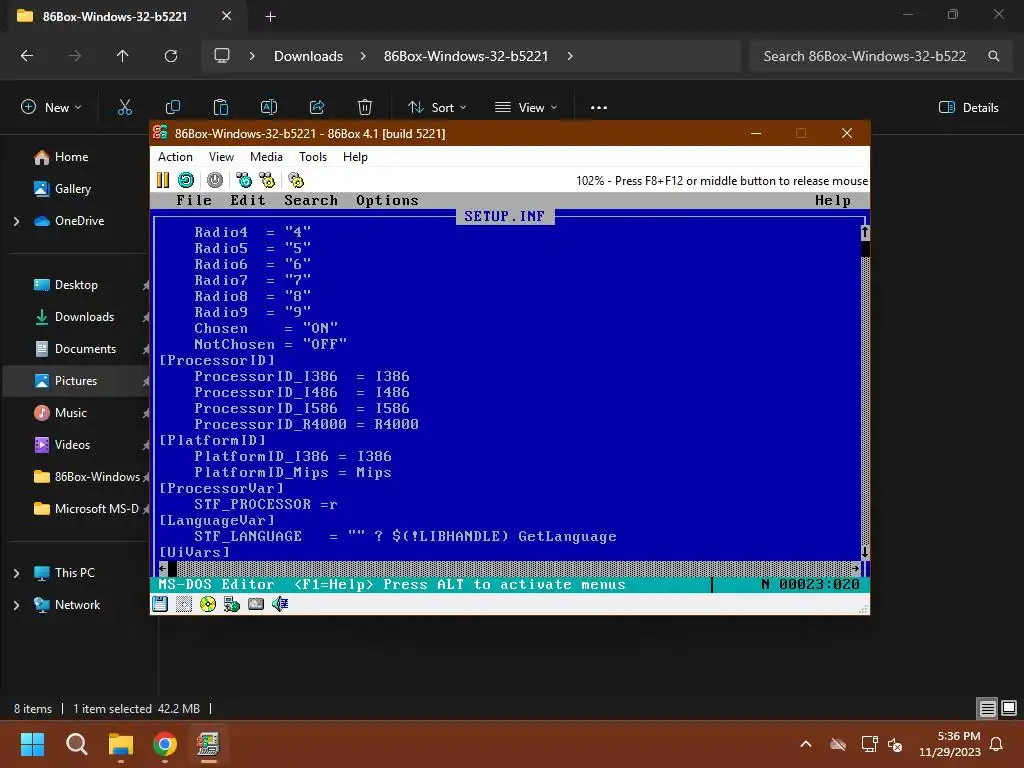Send Ctrl+Alt+Del via toolbar icon

[x=244, y=180]
